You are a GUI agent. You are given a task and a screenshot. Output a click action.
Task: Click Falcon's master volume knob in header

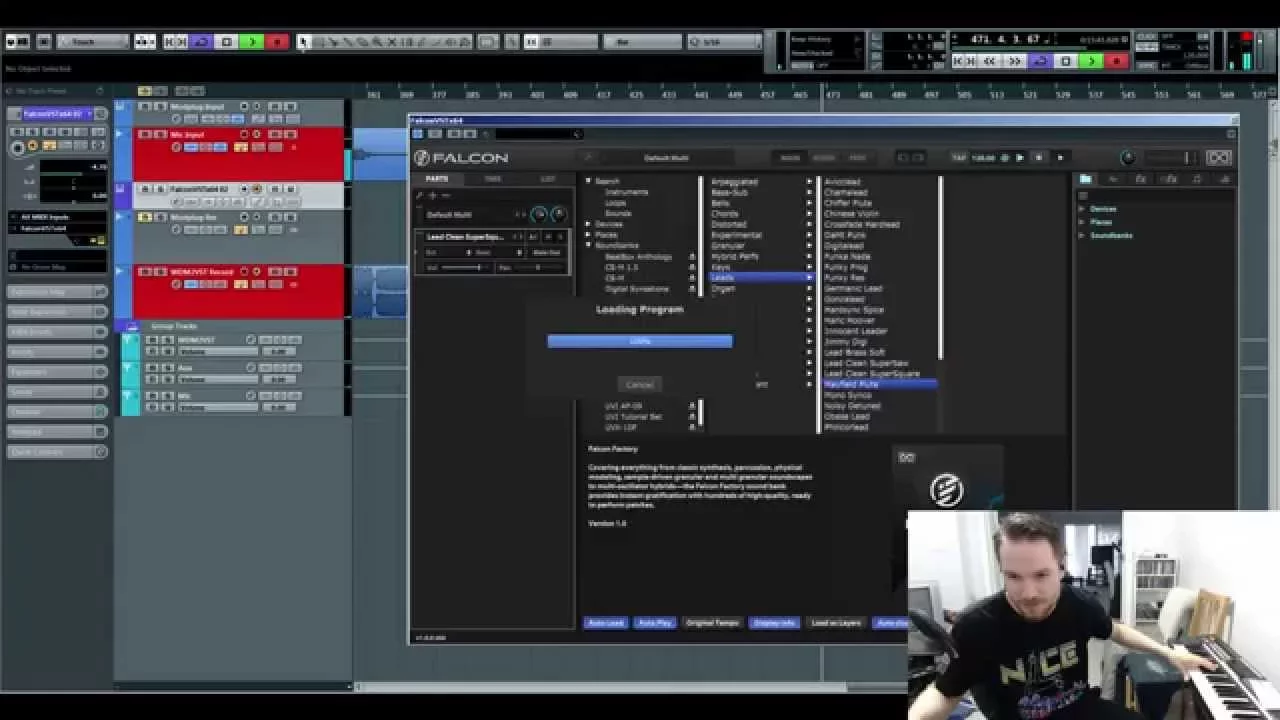(x=1128, y=158)
